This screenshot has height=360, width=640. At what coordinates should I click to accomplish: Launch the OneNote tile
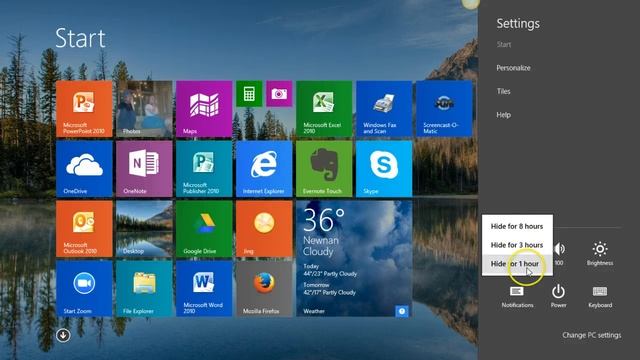tap(144, 169)
